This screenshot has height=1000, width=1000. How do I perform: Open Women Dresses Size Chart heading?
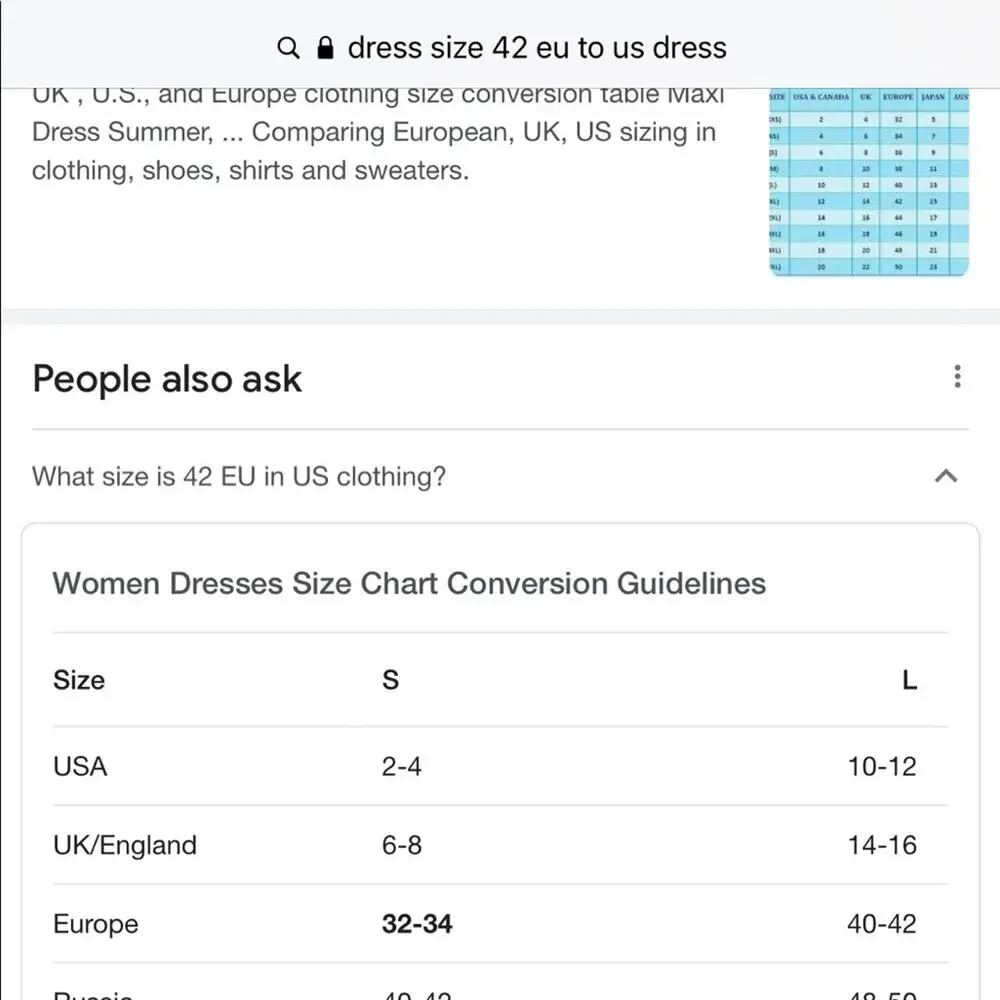[x=409, y=583]
